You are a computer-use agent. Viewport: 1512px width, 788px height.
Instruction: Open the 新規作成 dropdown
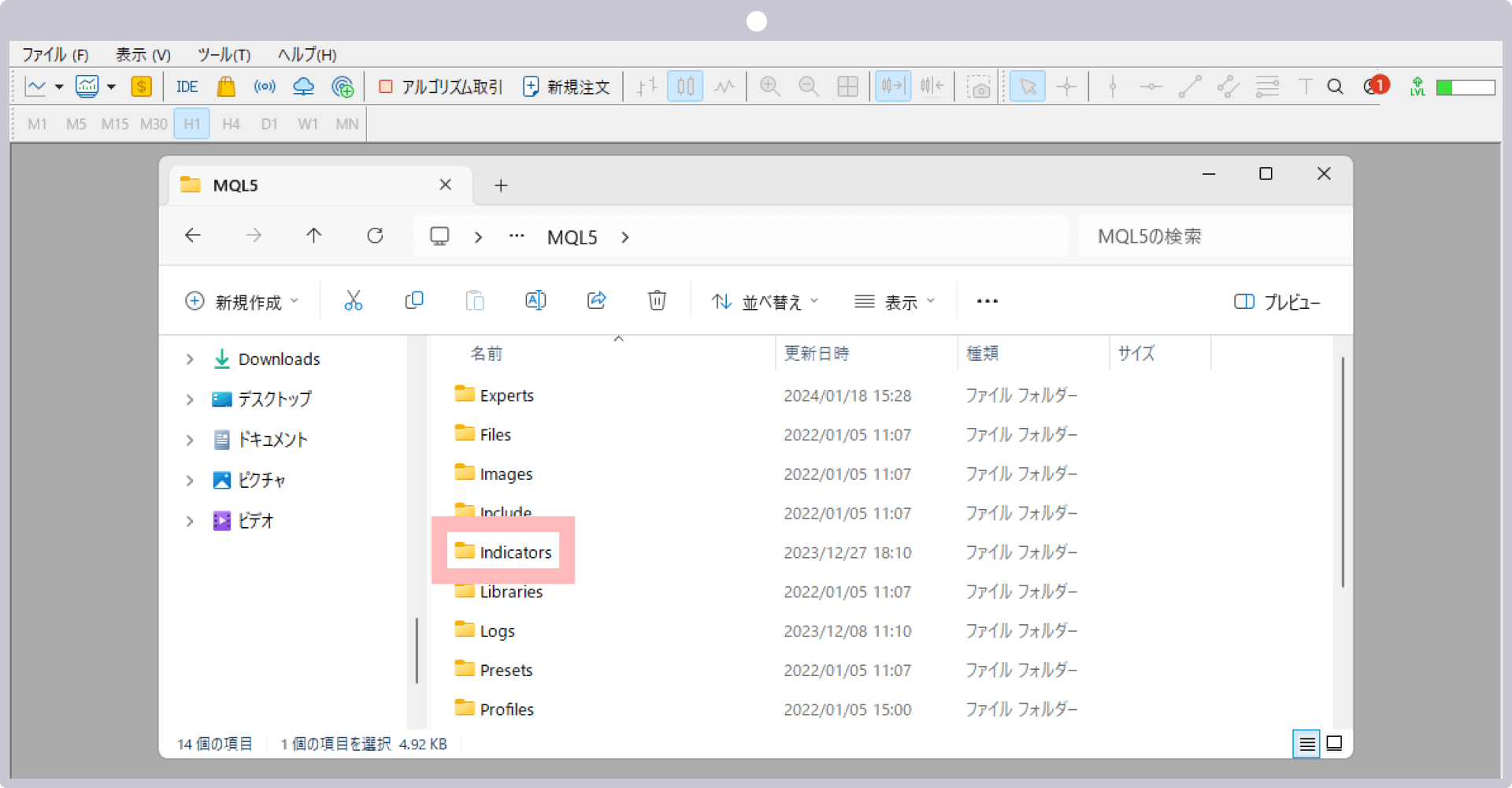(x=242, y=302)
